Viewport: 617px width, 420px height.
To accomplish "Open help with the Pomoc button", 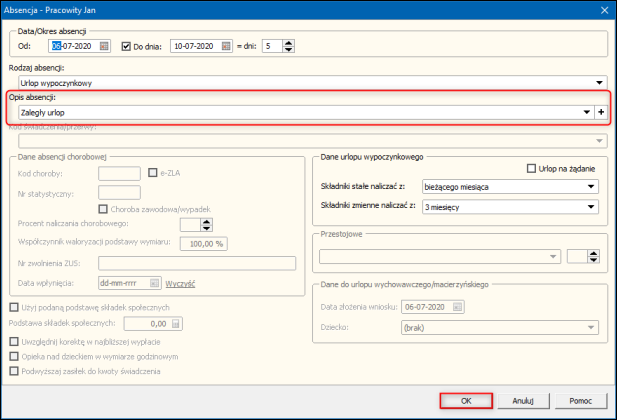I will pyautogui.click(x=580, y=401).
